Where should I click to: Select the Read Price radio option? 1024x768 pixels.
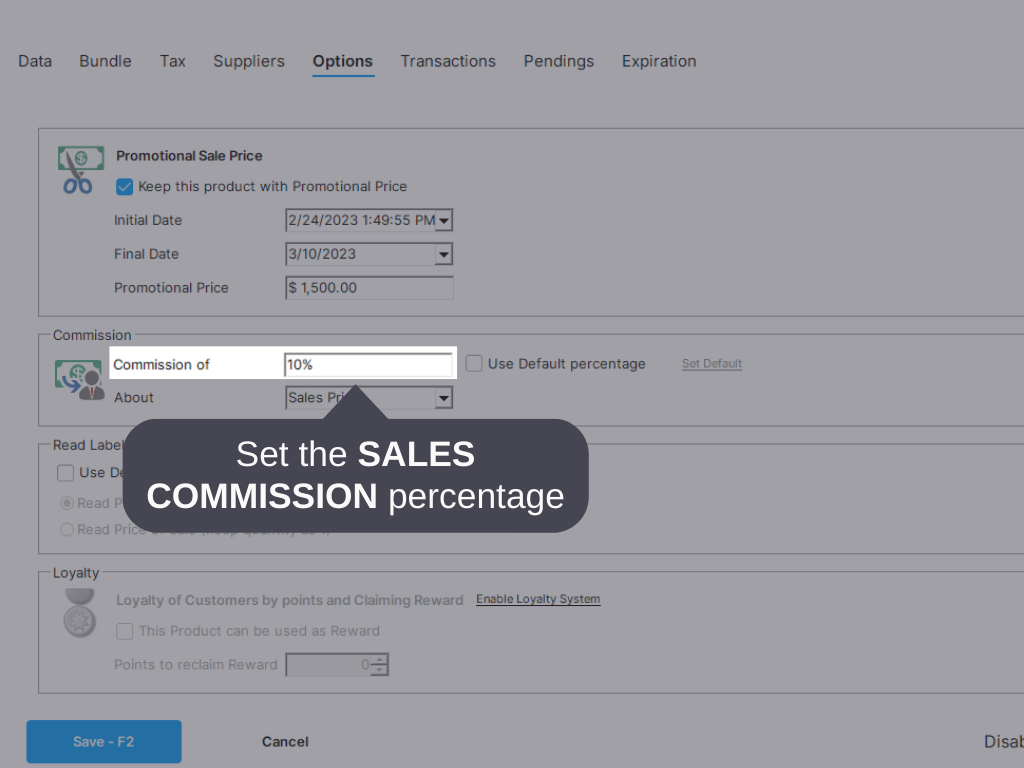tap(67, 529)
